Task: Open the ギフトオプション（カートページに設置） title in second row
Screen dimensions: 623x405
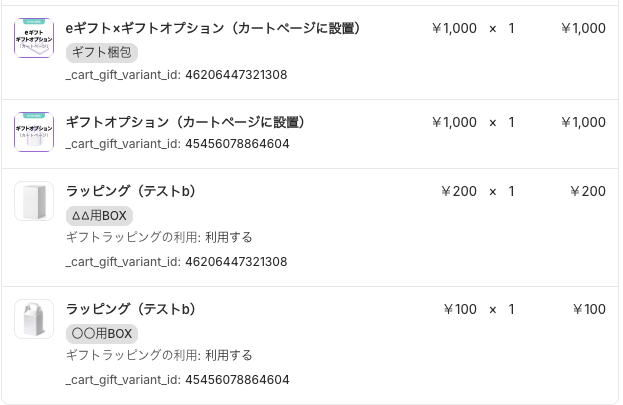Action: click(185, 122)
